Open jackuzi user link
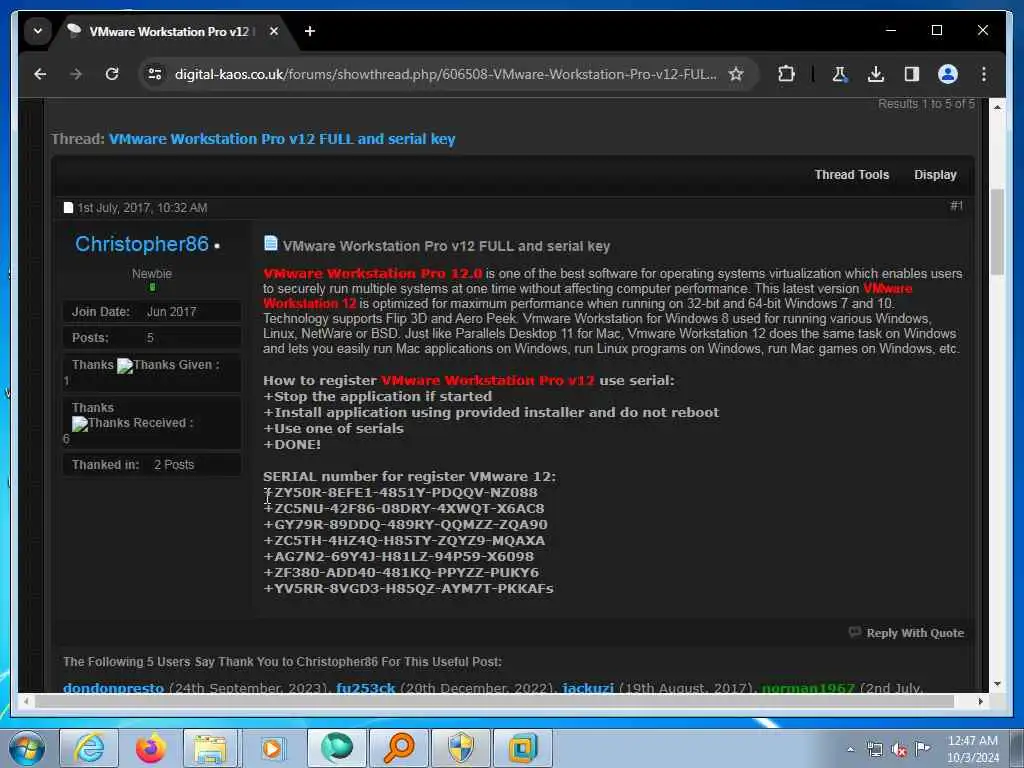 click(588, 688)
